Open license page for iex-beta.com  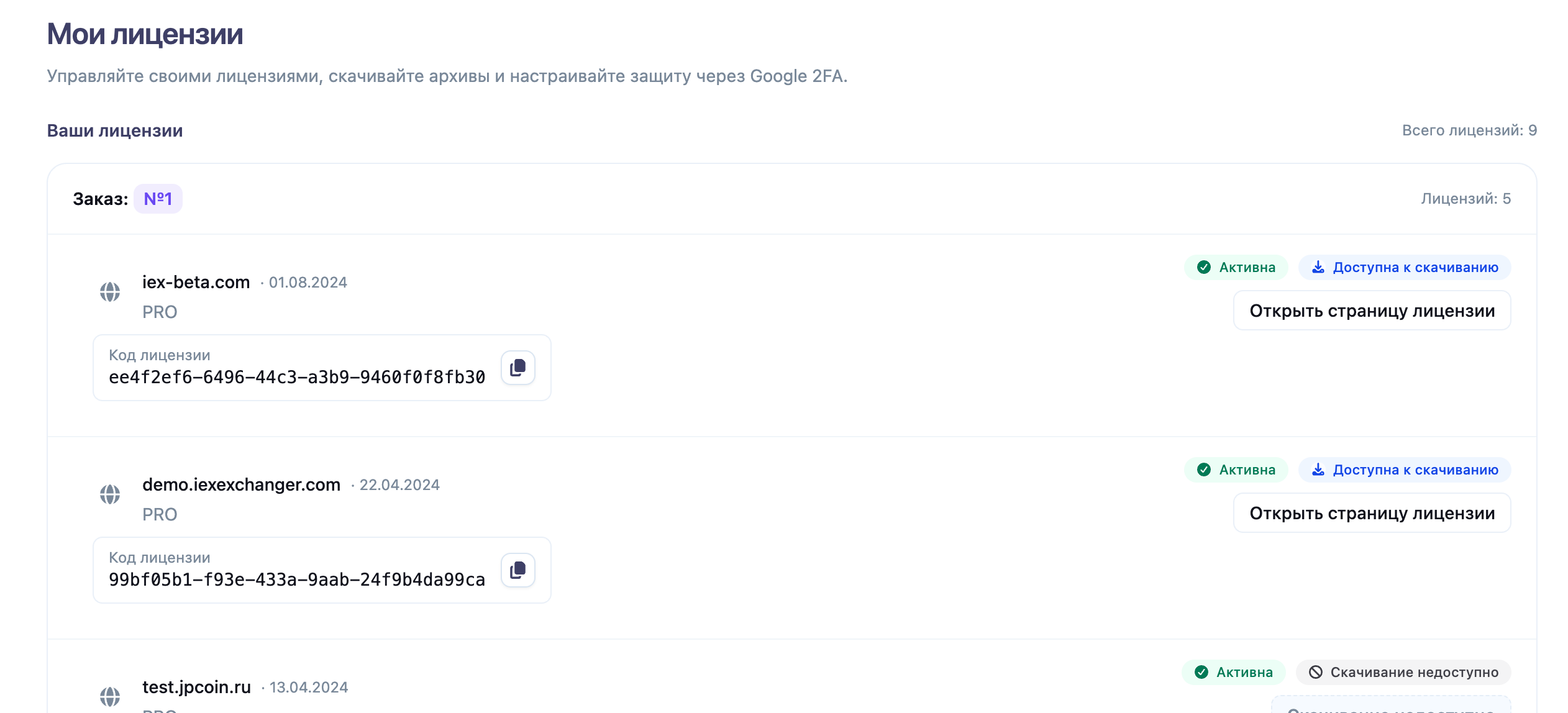pos(1372,311)
